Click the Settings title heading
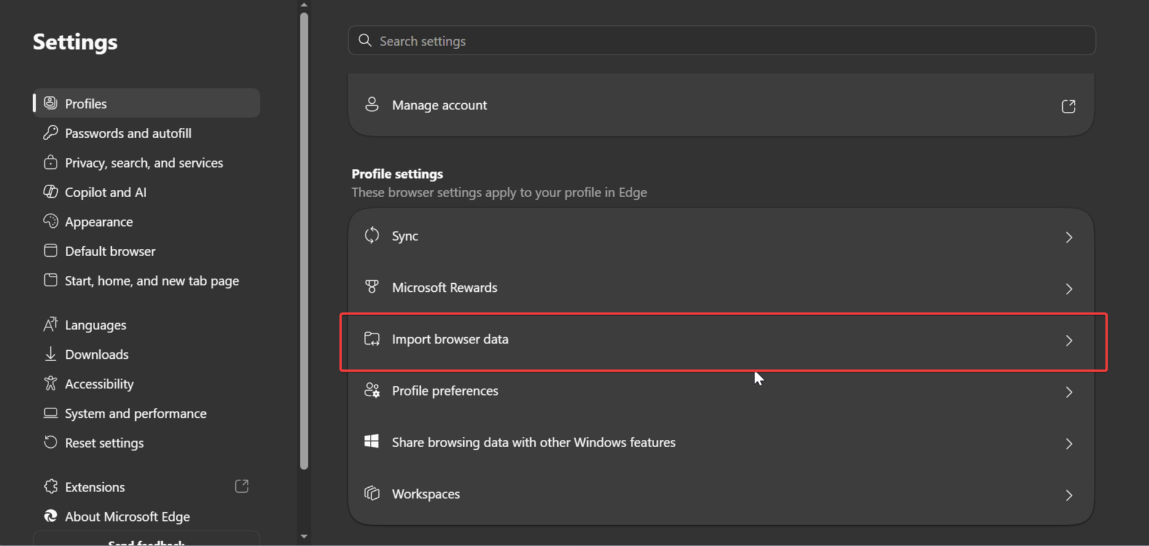Screen dimensions: 1149x546 pyautogui.click(x=75, y=42)
